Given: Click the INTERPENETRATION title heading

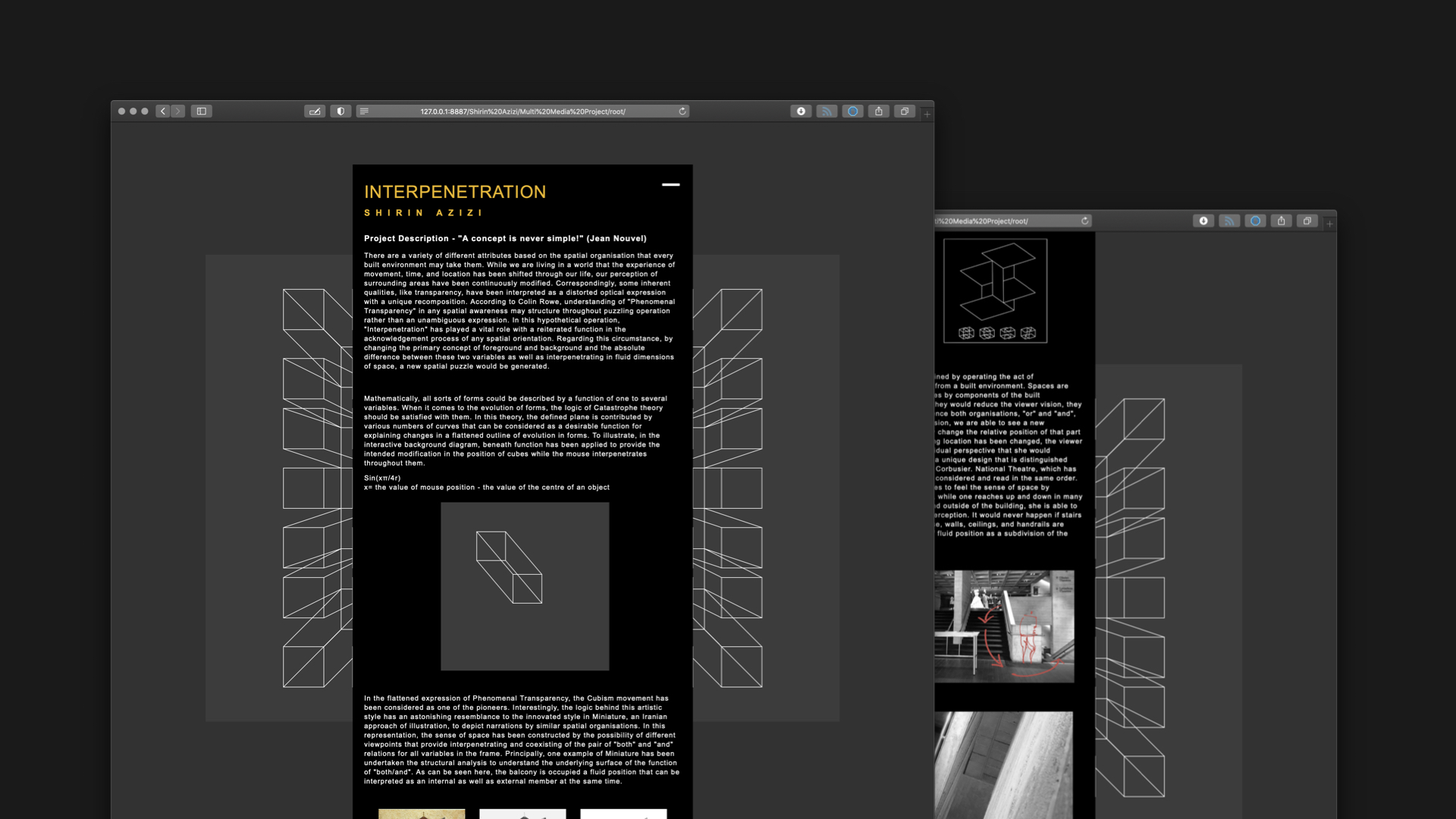Looking at the screenshot, I should 455,192.
